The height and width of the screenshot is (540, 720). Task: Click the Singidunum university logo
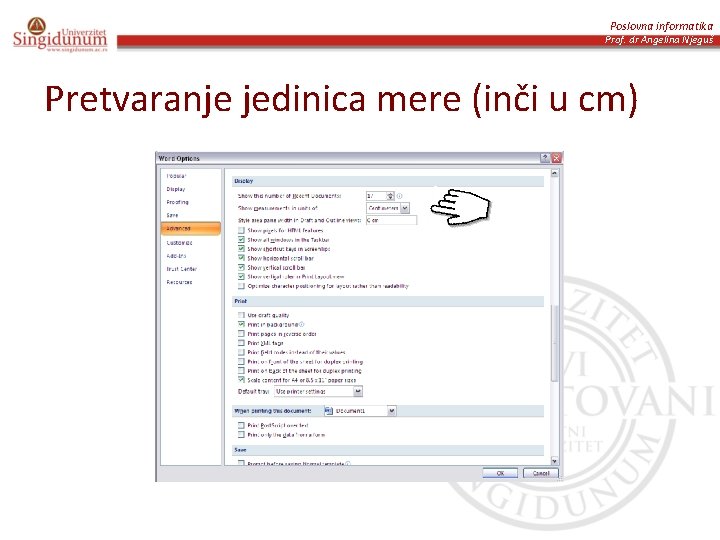(x=60, y=35)
